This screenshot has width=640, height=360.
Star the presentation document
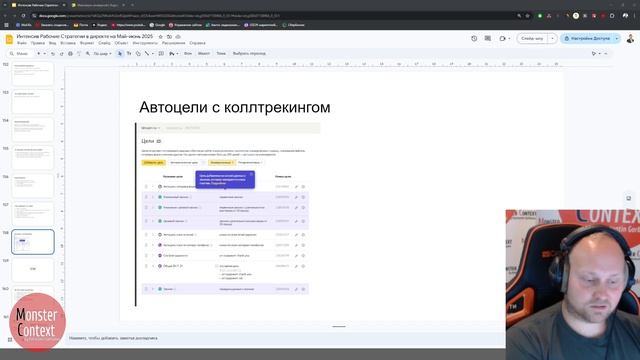point(160,37)
